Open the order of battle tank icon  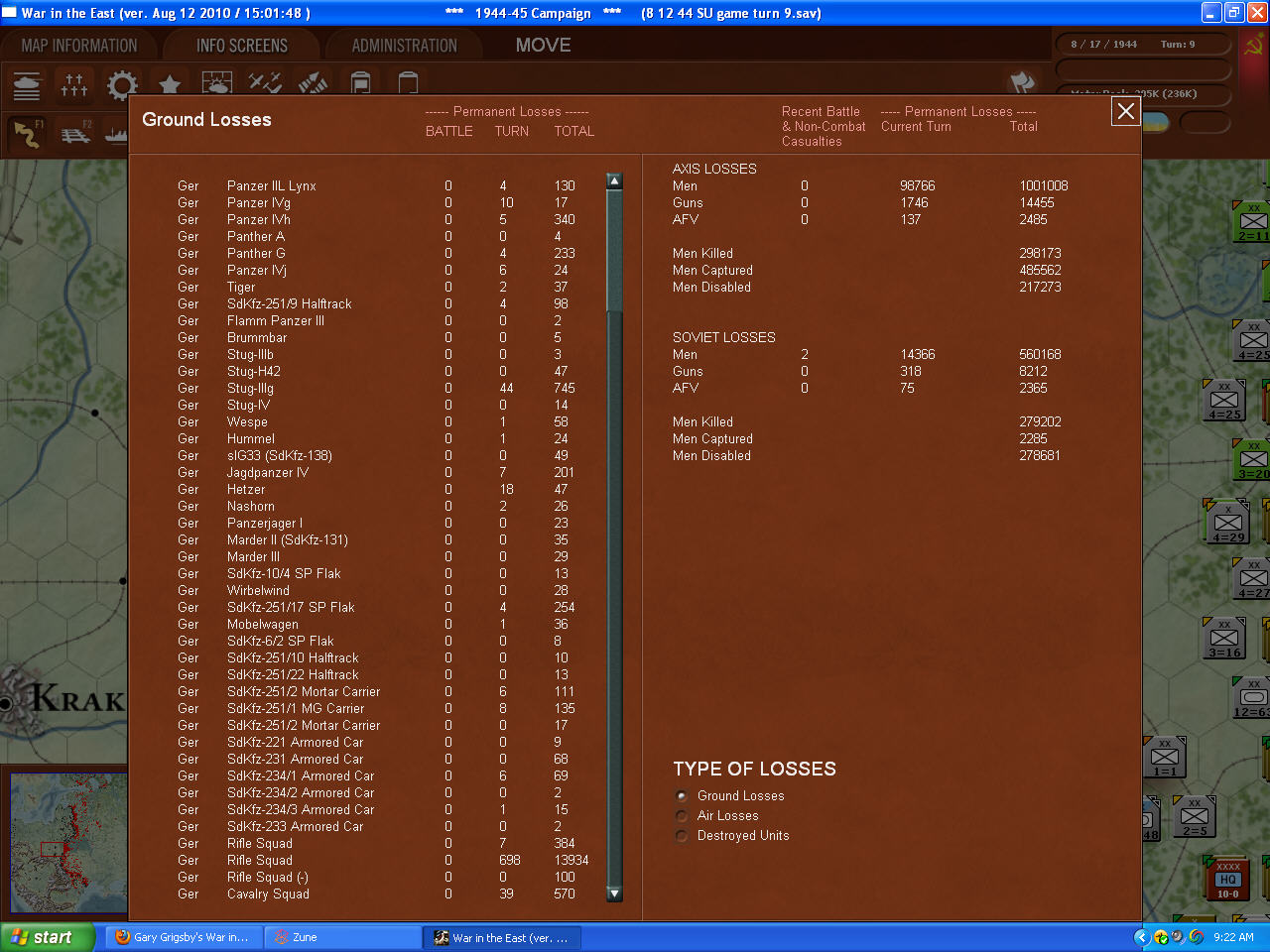tap(27, 85)
